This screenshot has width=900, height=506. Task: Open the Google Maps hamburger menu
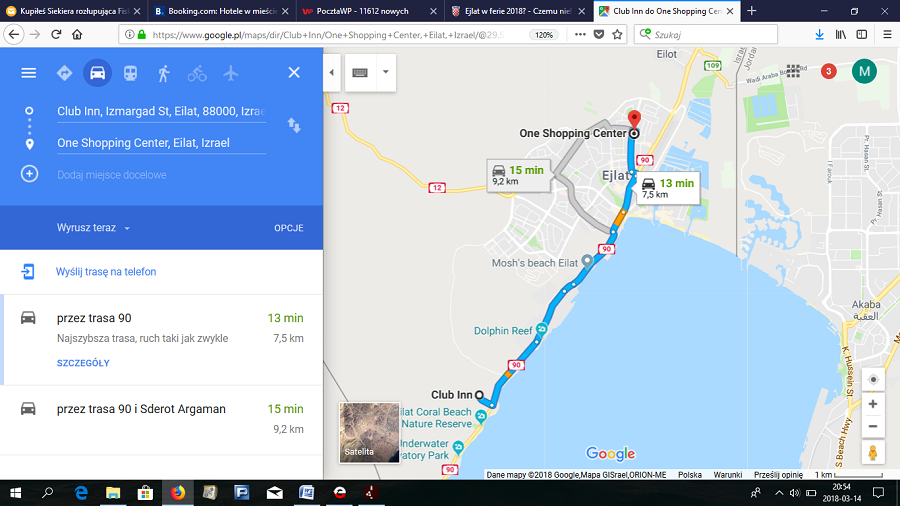tap(29, 73)
